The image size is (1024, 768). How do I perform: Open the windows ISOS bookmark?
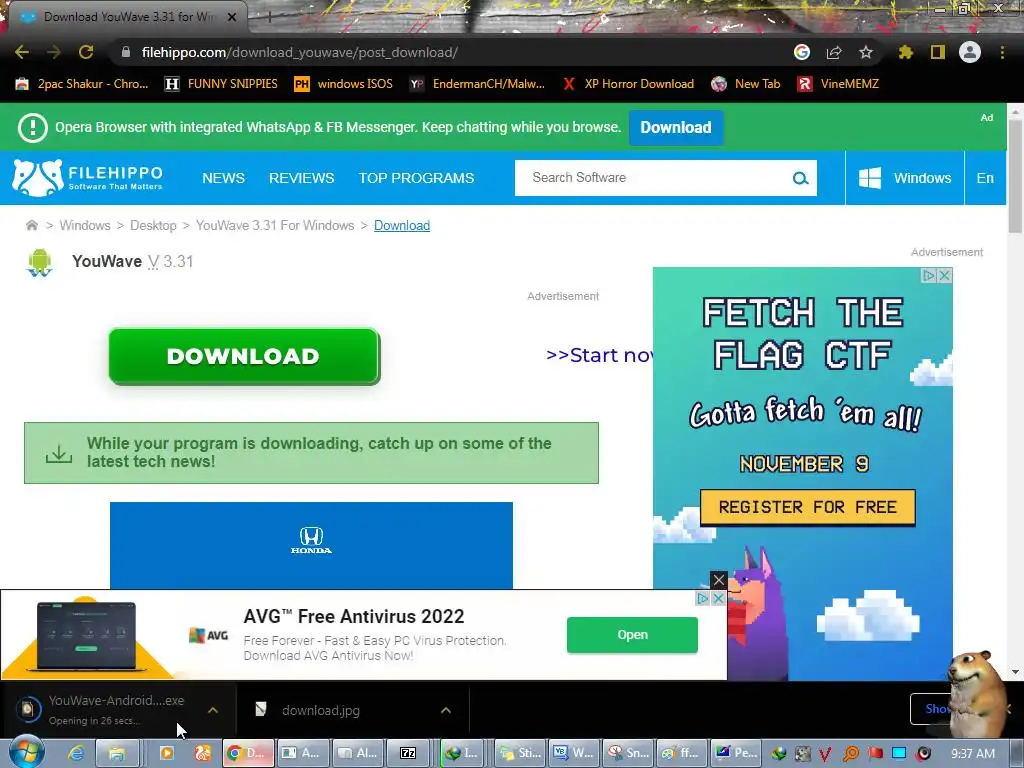344,84
